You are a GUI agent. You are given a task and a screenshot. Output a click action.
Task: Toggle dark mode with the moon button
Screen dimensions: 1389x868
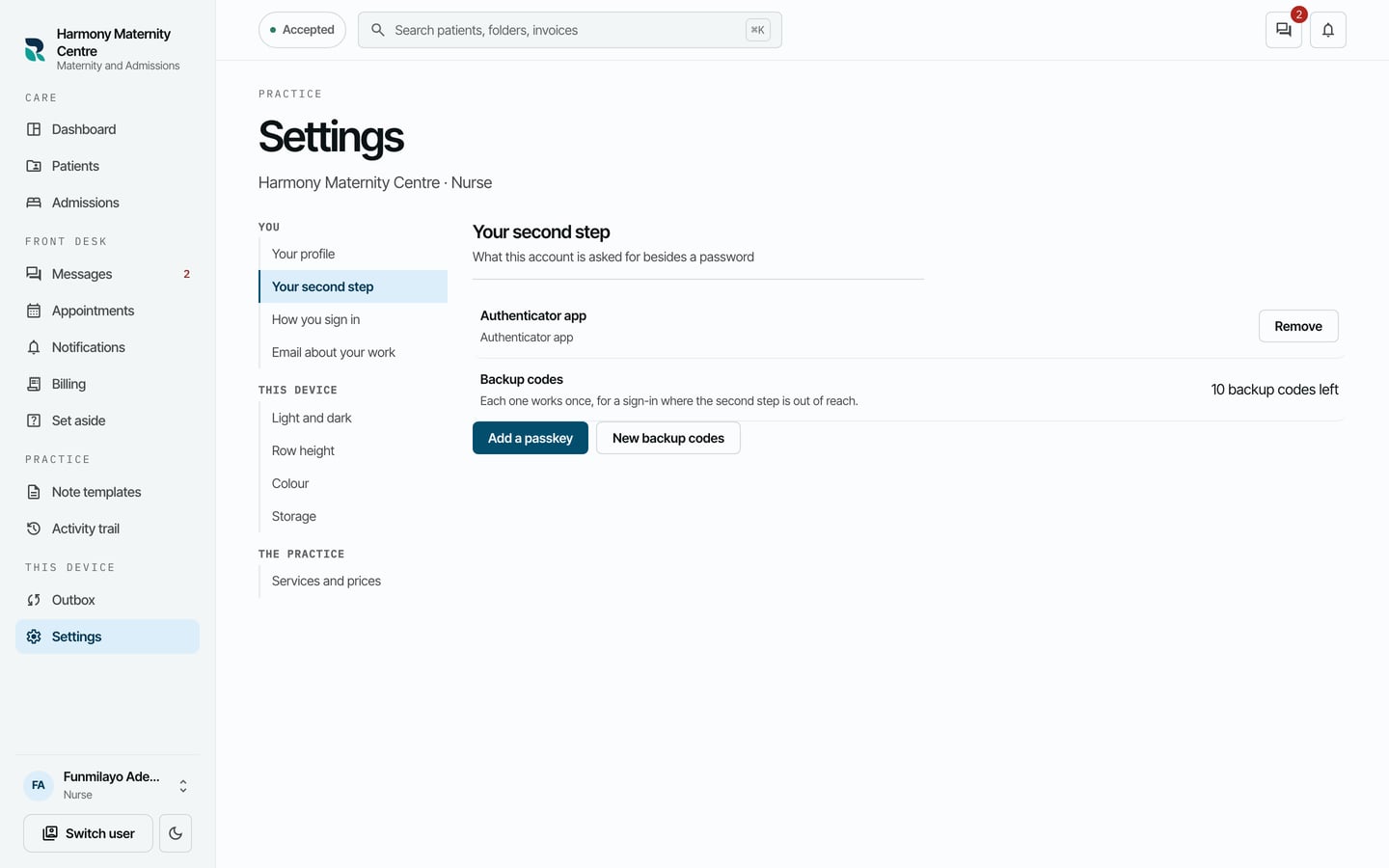[176, 833]
